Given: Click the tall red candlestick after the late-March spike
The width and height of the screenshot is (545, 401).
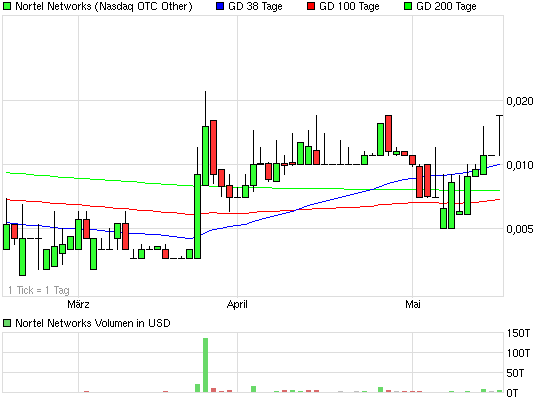Looking at the screenshot, I should pyautogui.click(x=213, y=147).
